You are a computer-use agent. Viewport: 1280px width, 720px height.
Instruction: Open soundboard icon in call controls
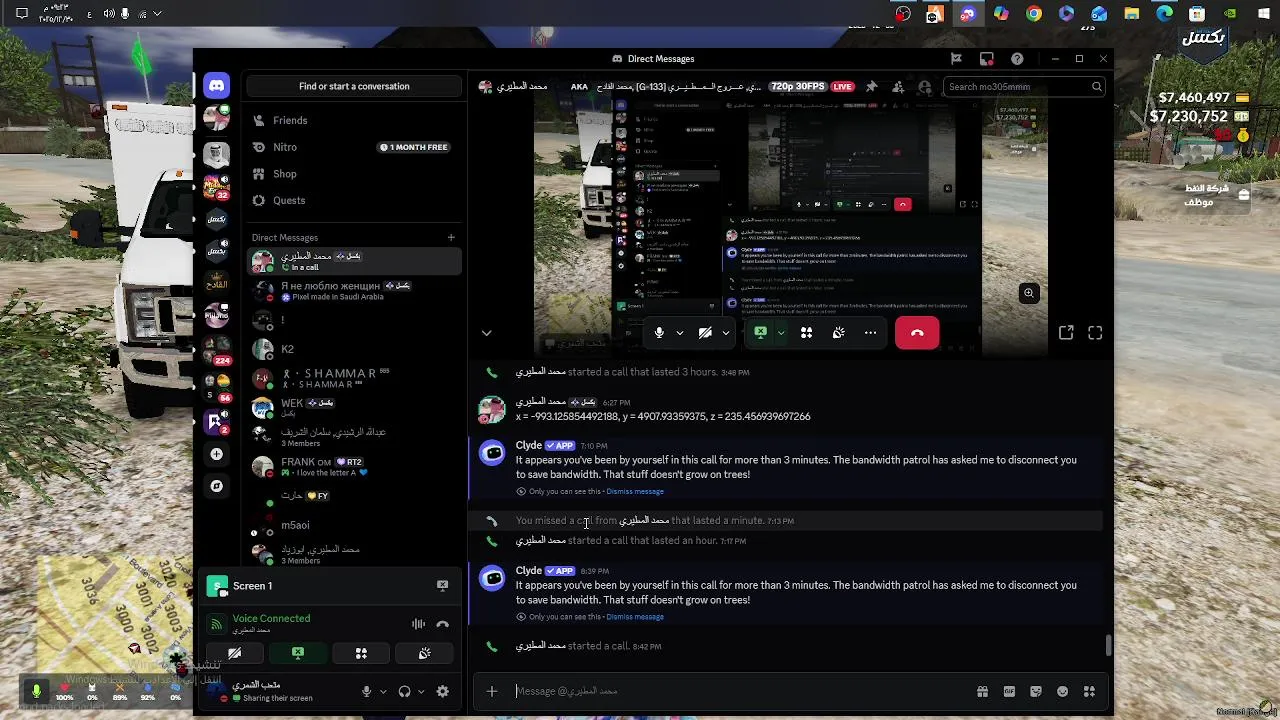(838, 333)
